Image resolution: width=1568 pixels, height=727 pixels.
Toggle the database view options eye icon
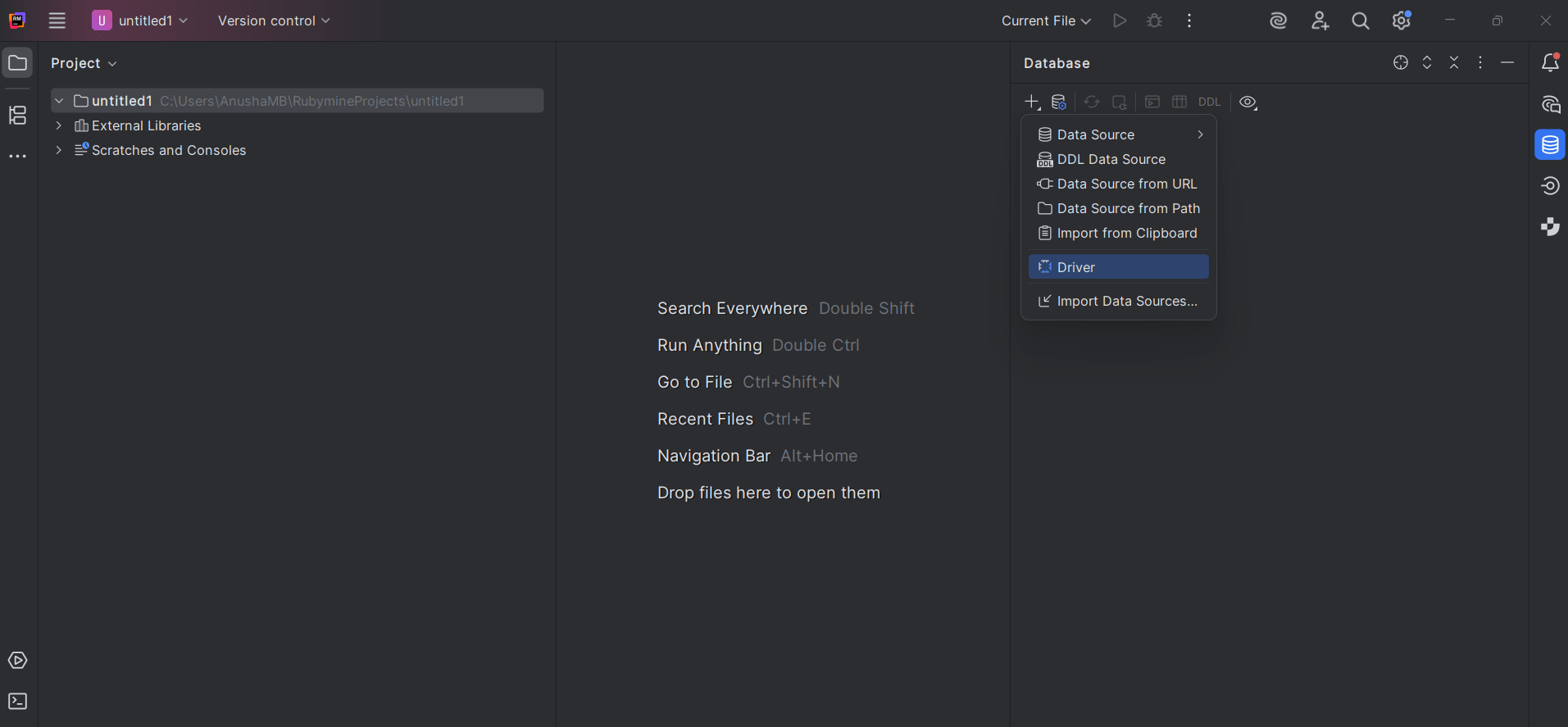coord(1248,102)
